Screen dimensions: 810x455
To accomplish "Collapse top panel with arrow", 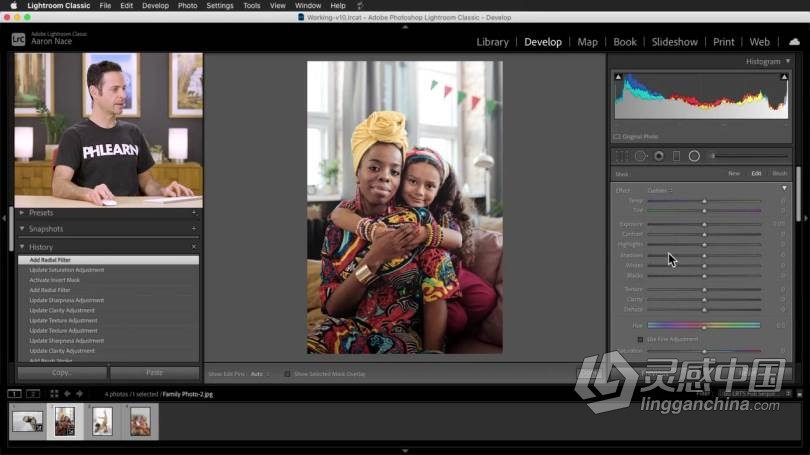I will 405,27.
